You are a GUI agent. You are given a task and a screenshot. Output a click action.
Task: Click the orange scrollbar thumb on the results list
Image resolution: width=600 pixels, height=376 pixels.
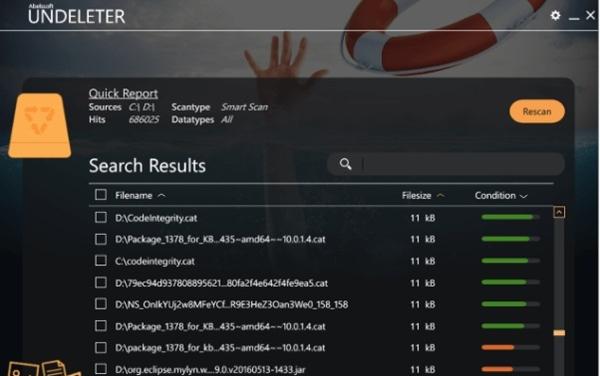coord(559,333)
